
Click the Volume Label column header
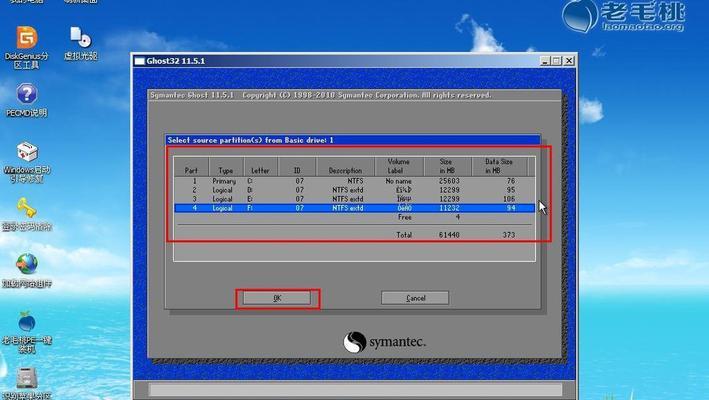[399, 166]
